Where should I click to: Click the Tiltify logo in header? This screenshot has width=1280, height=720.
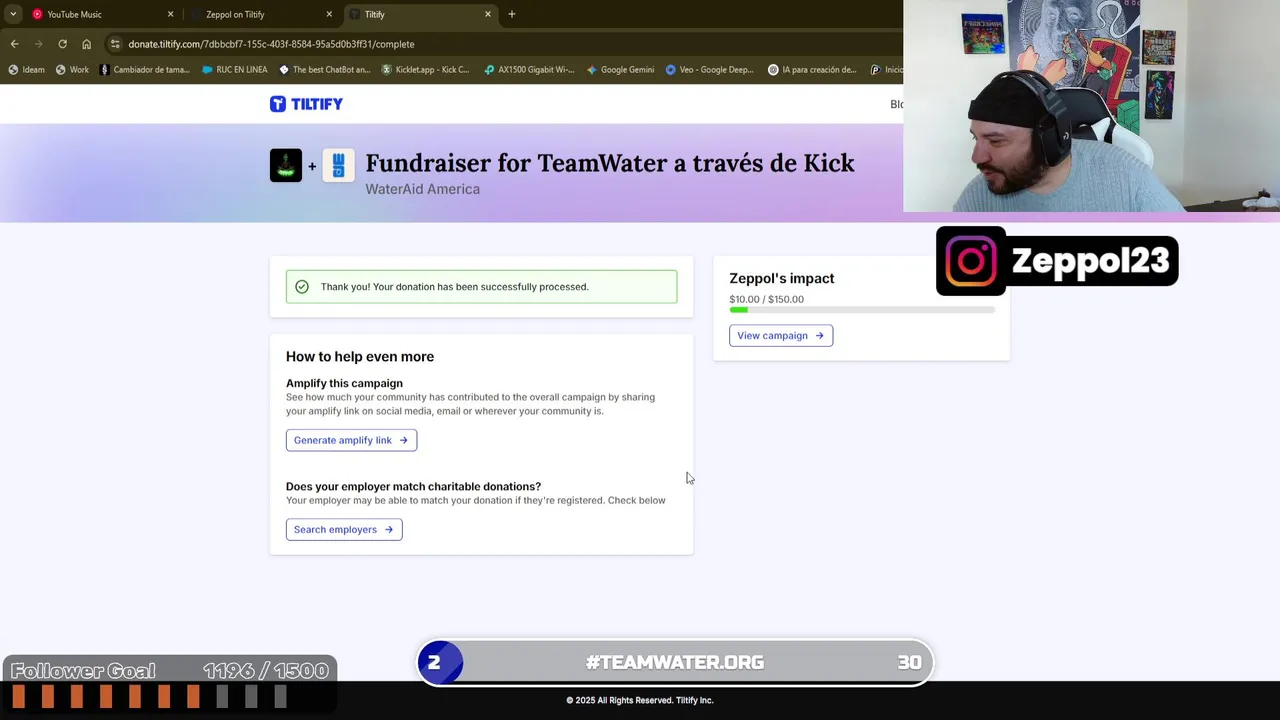tap(306, 104)
